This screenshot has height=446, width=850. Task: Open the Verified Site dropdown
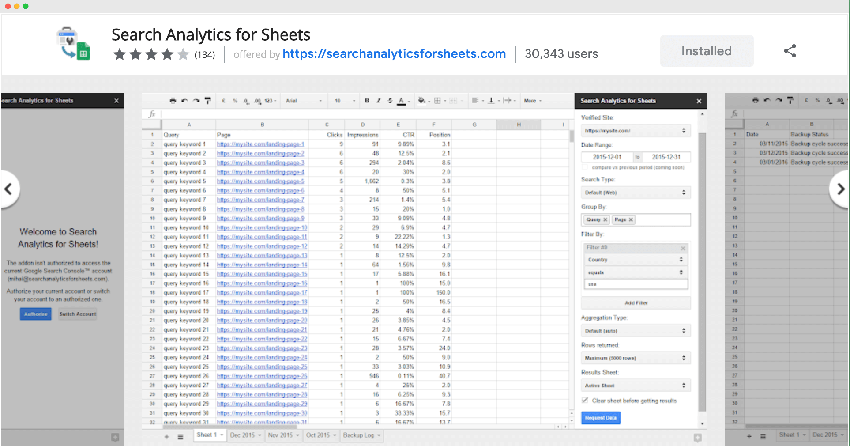pos(634,130)
